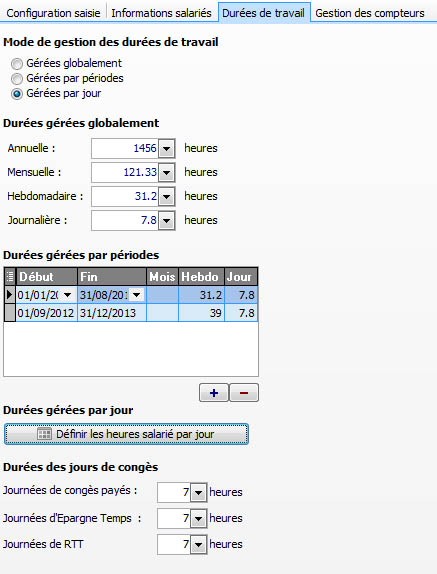Viewport: 437px width, 574px height.
Task: Expand the Hebdomadaire hours dropdown
Action: pyautogui.click(x=167, y=197)
